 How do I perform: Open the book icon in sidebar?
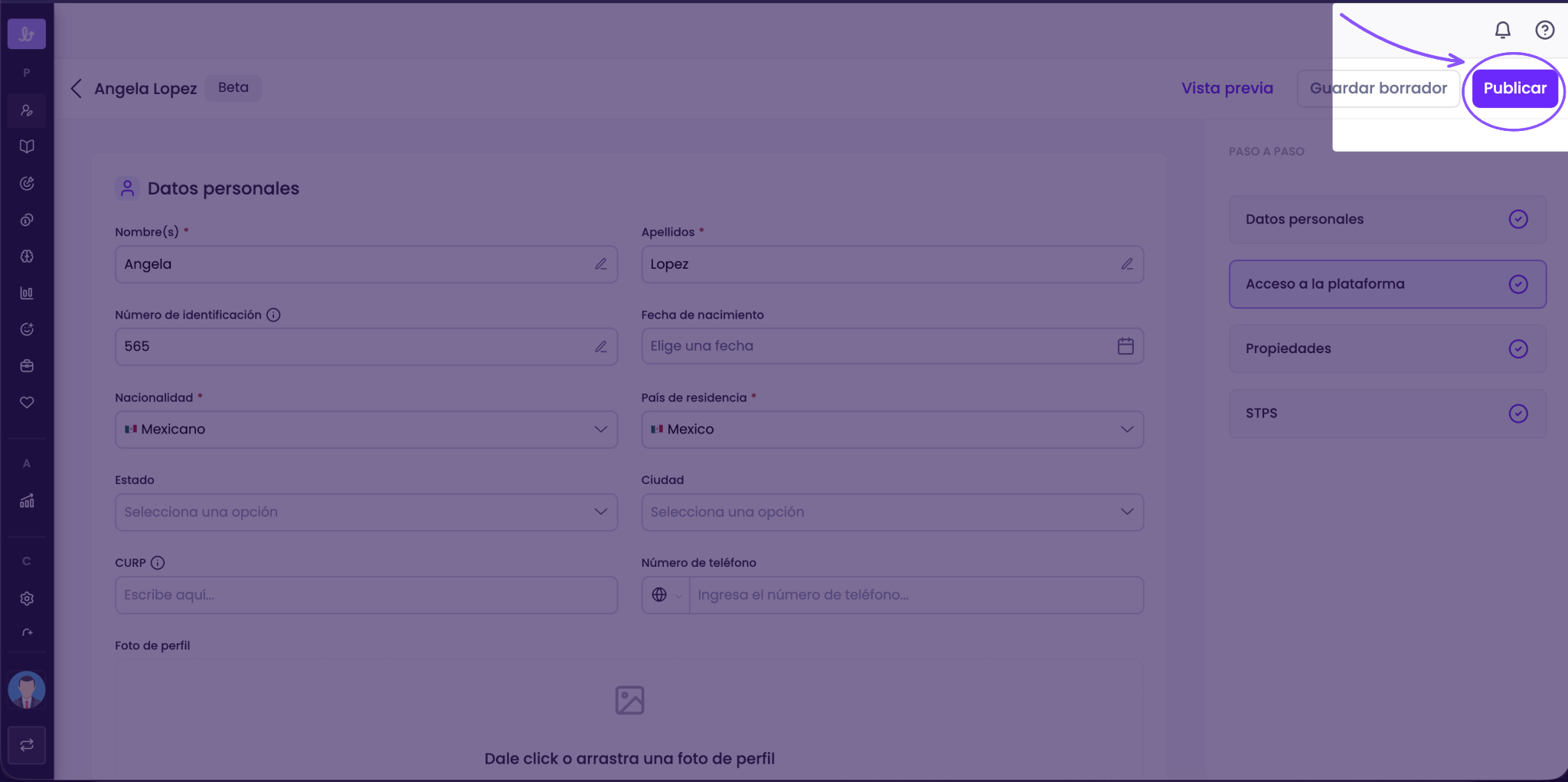(27, 146)
